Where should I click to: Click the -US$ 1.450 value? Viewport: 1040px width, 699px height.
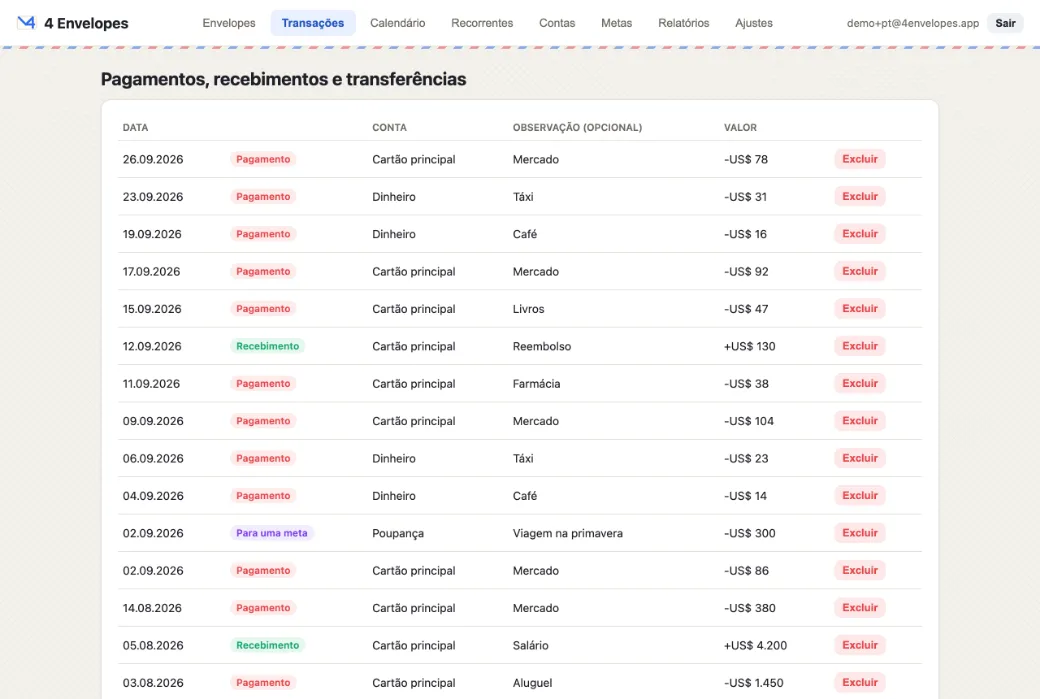[x=753, y=682]
